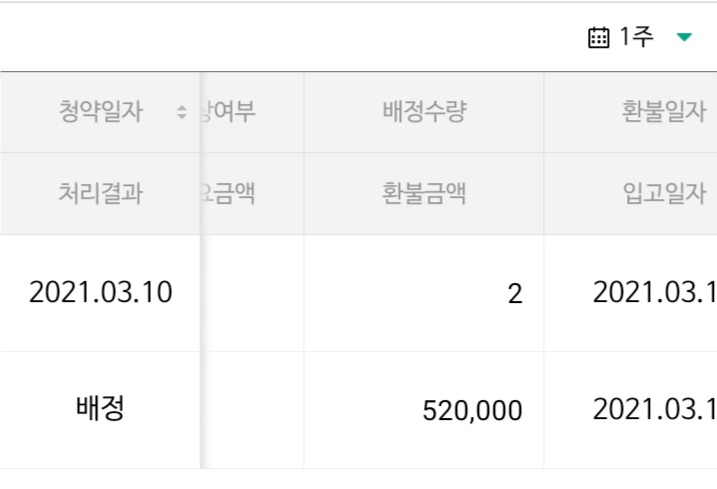The width and height of the screenshot is (717, 489).
Task: Click the empty cell beside 배정
Action: [254, 409]
